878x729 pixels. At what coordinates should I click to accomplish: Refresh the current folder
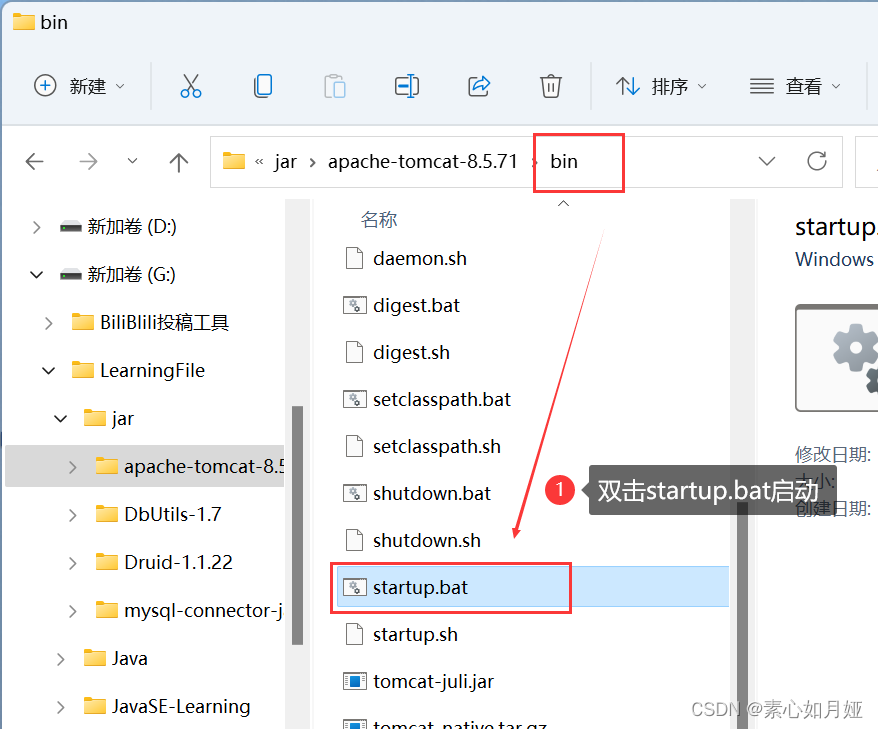coord(817,161)
